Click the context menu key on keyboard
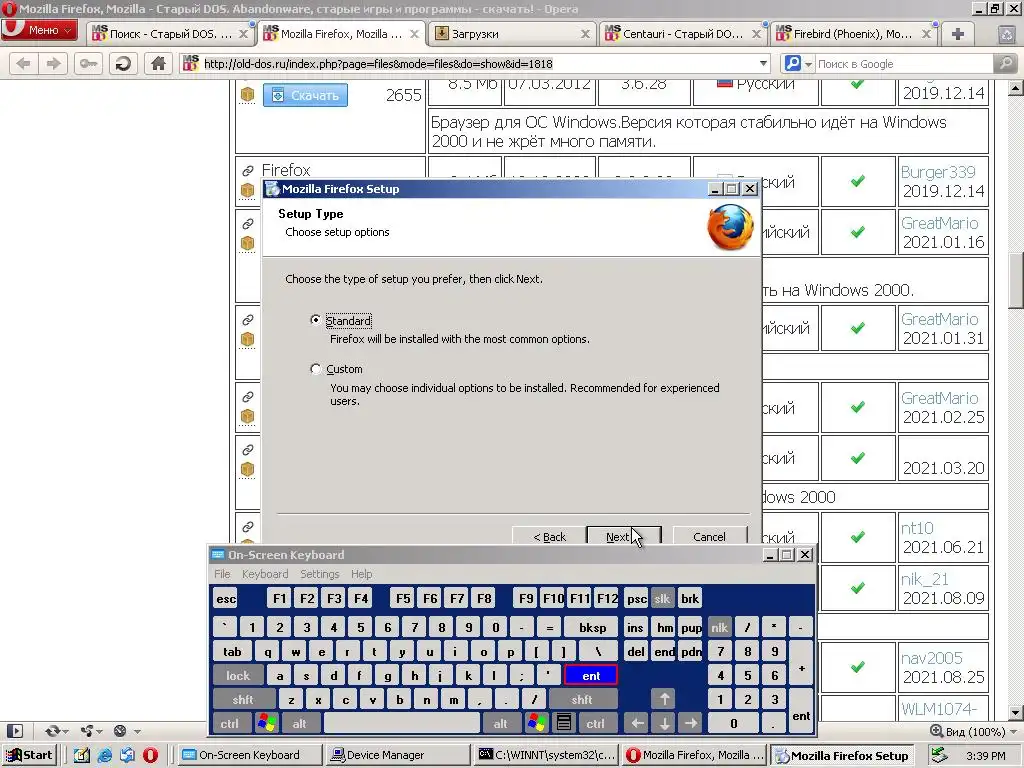The height and width of the screenshot is (768, 1024). point(564,723)
